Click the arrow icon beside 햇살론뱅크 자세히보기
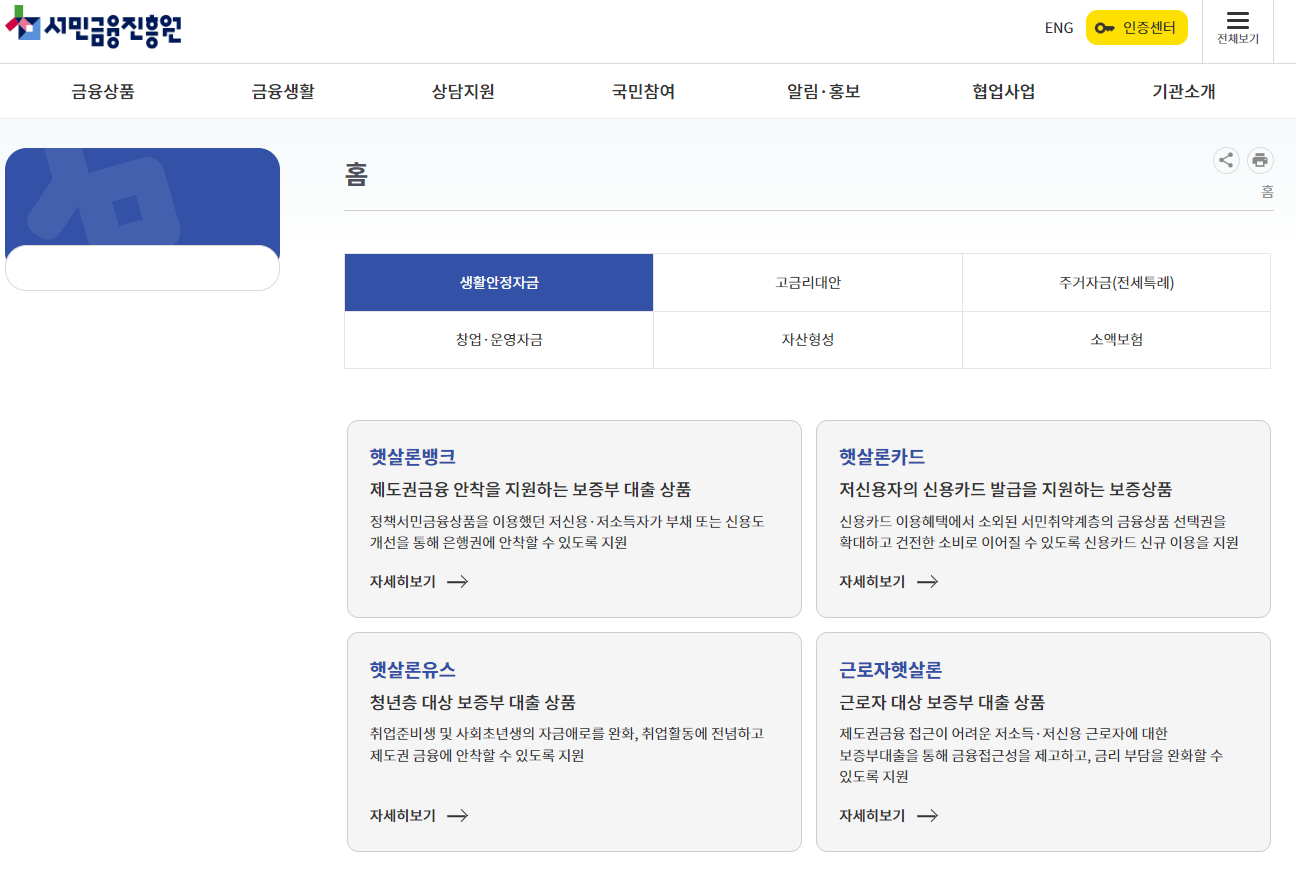Viewport: 1296px width, 875px height. pyautogui.click(x=458, y=581)
